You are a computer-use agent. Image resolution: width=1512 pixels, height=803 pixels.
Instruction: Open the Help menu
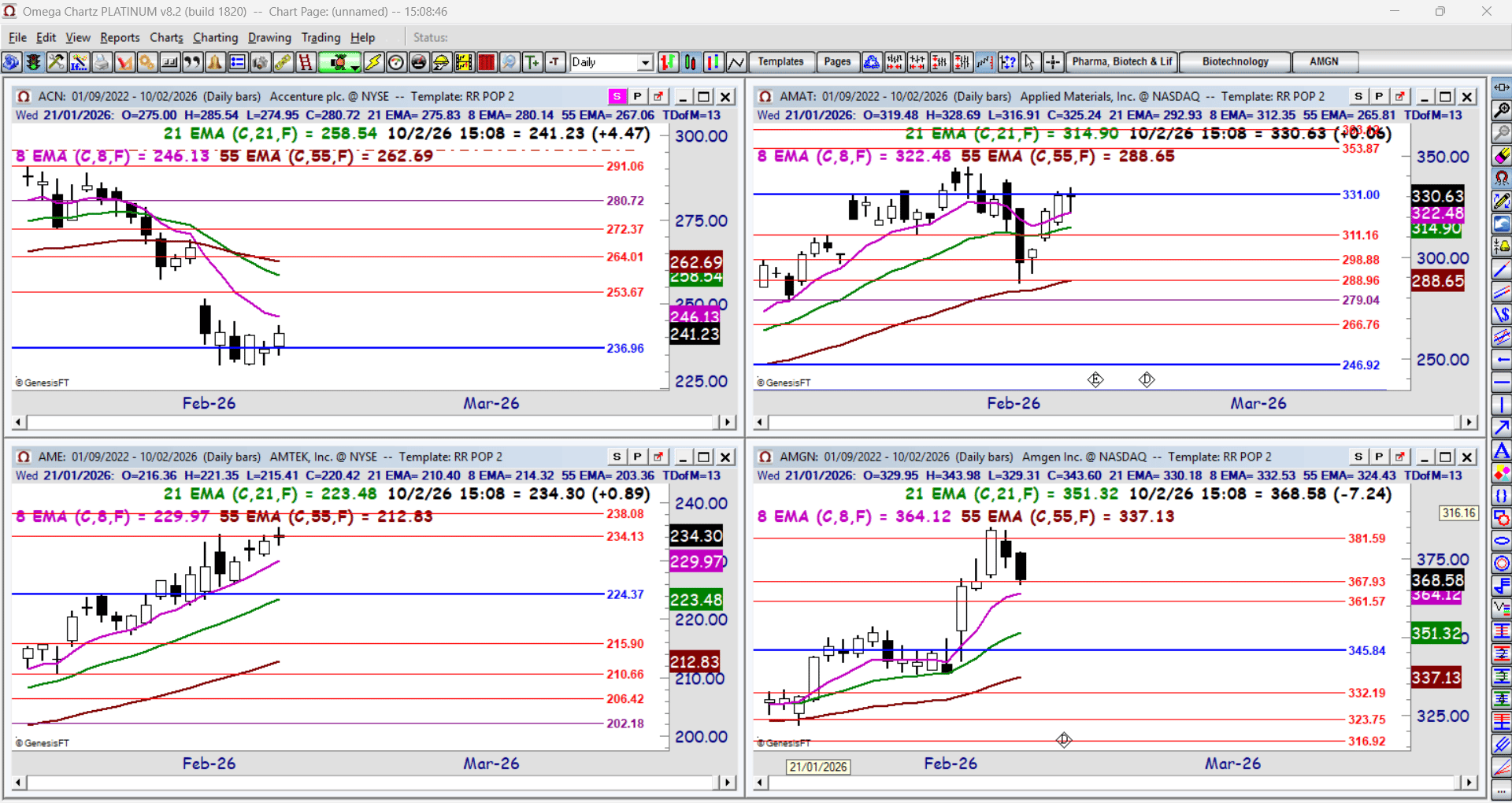362,38
